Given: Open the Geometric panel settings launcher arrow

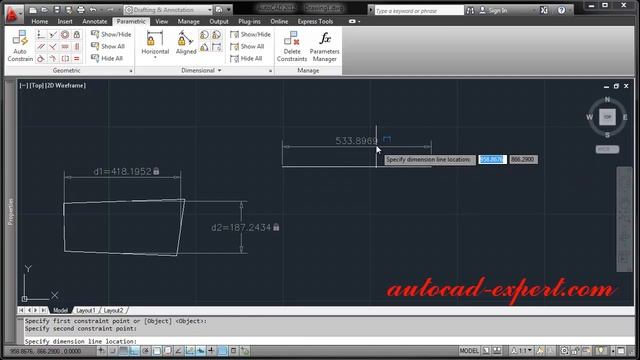Looking at the screenshot, I should click(x=131, y=71).
